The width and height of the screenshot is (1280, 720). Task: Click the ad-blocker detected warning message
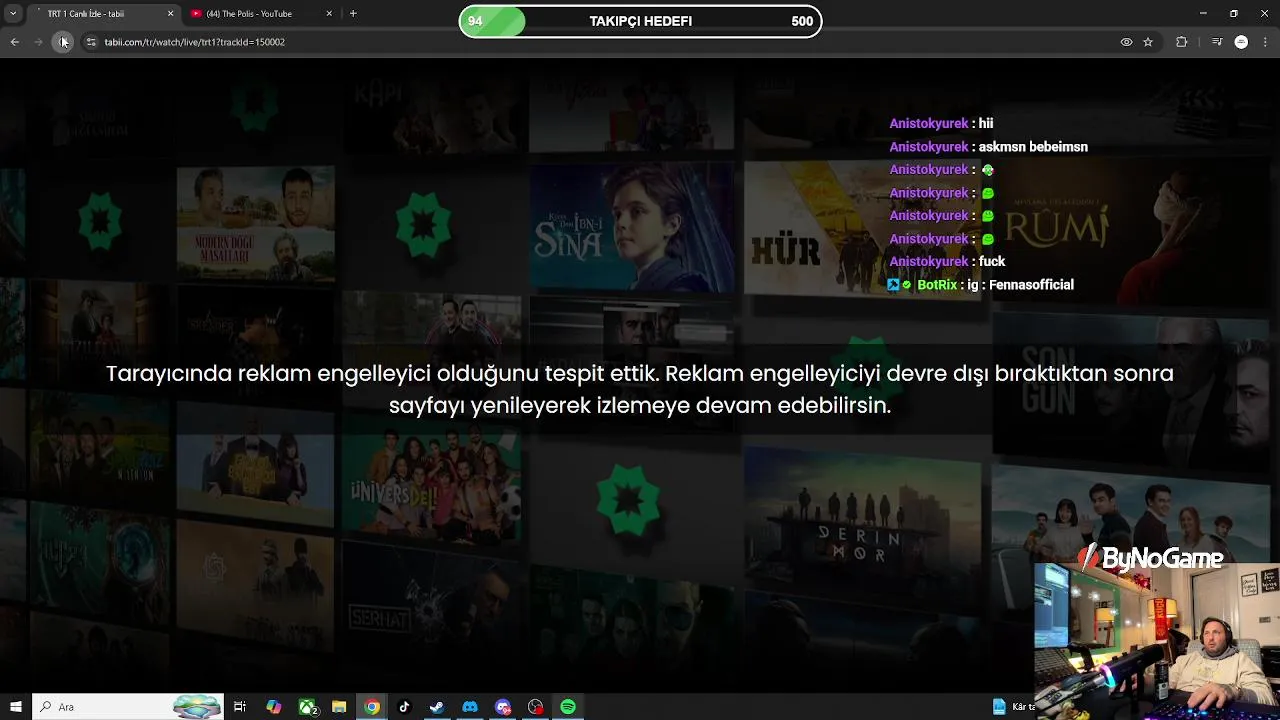(640, 389)
